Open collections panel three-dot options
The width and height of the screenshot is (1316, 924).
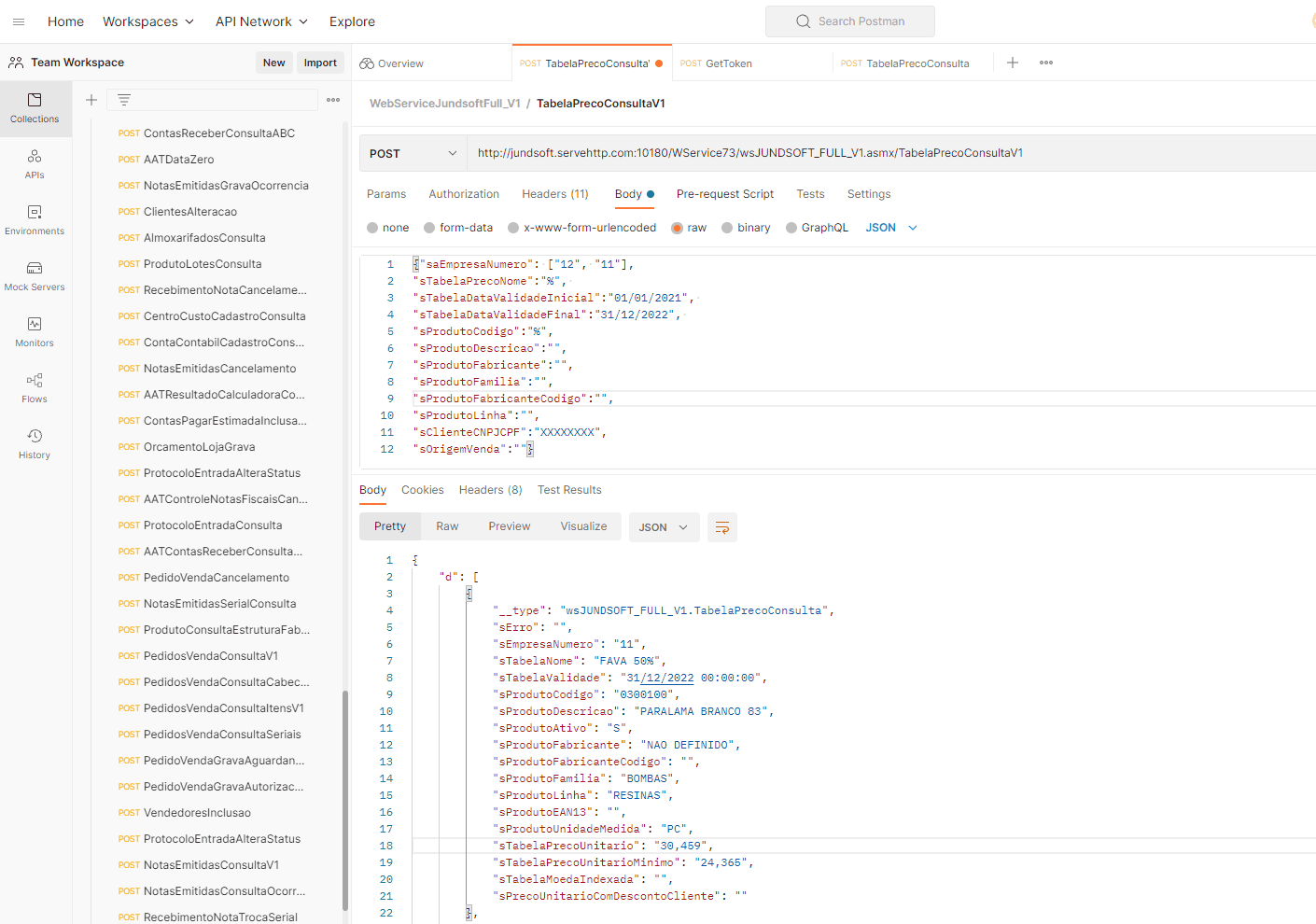(x=333, y=100)
